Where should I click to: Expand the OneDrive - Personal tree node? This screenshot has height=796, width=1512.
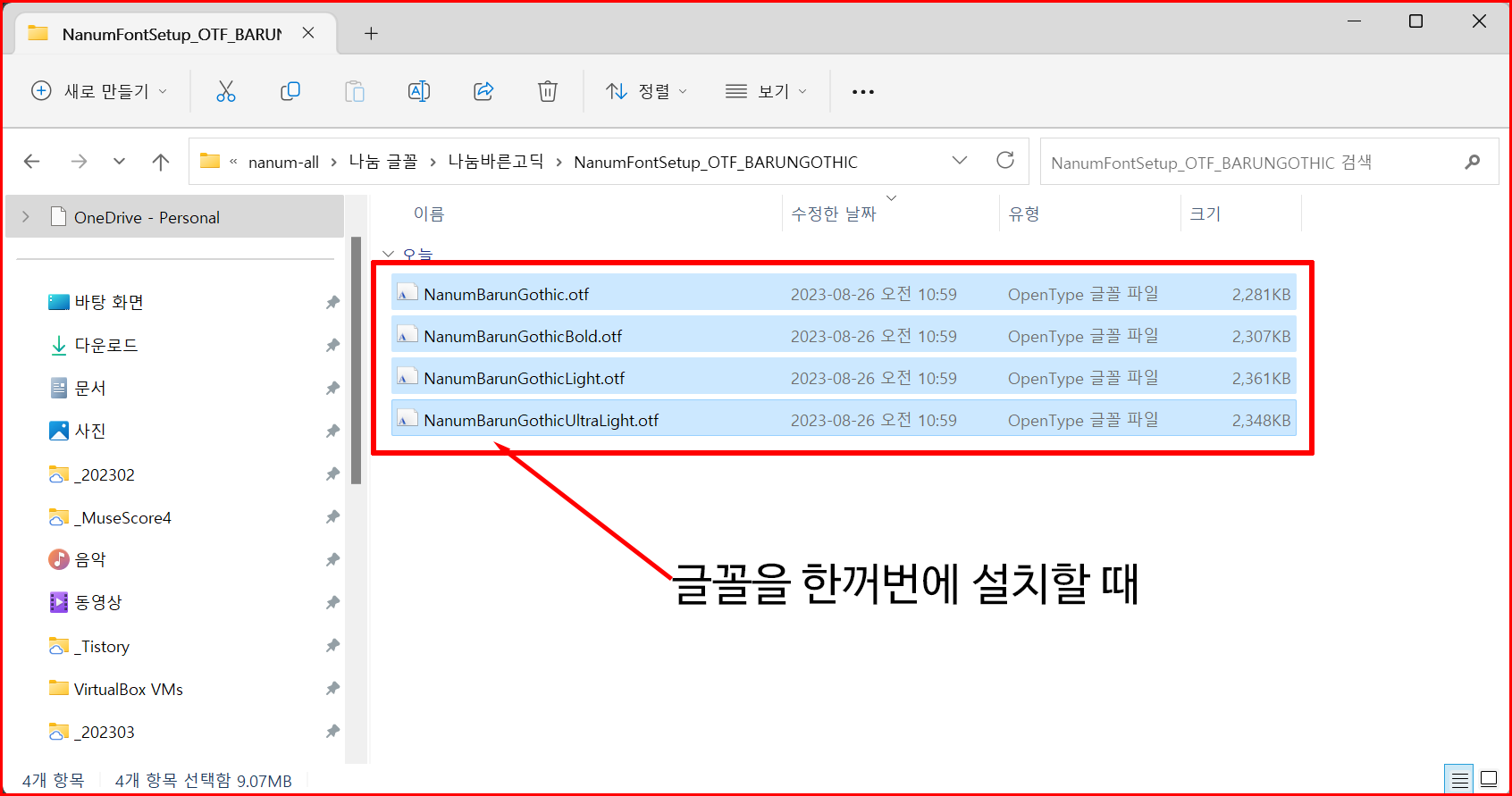(x=26, y=217)
